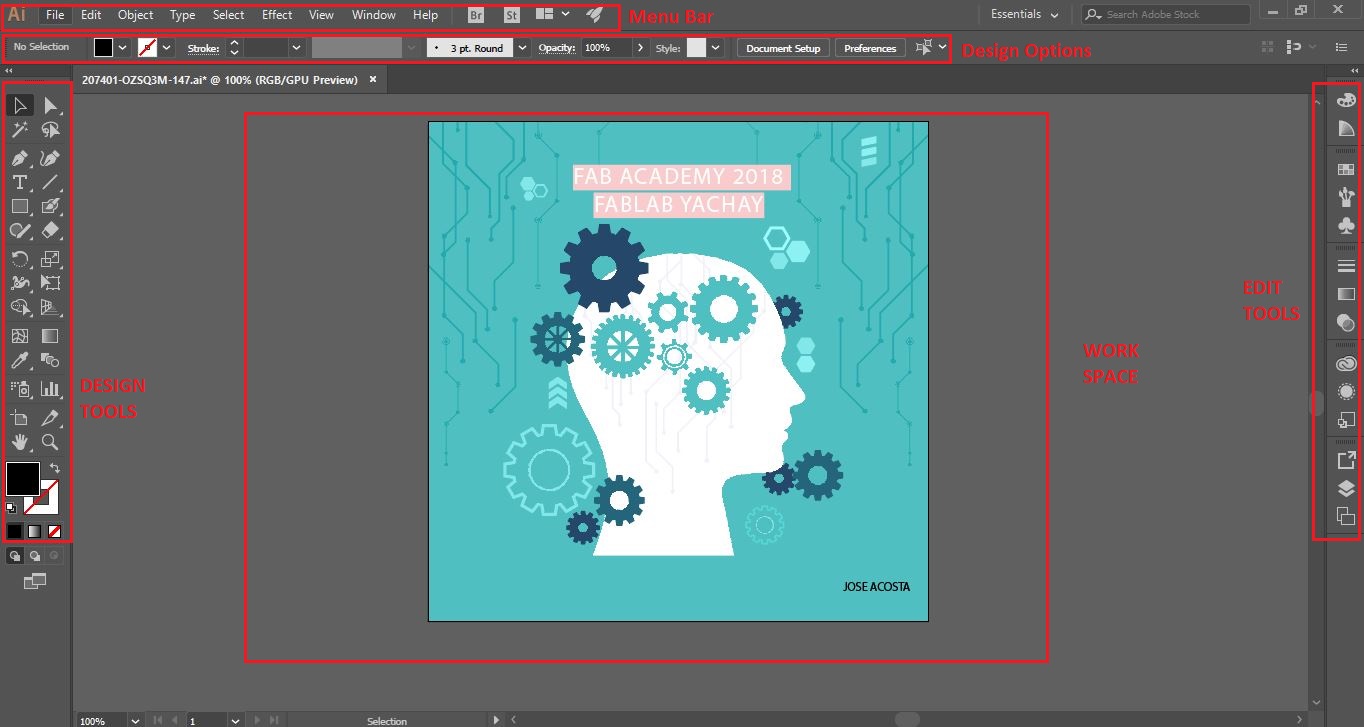Reset to default fill and stroke

click(11, 508)
